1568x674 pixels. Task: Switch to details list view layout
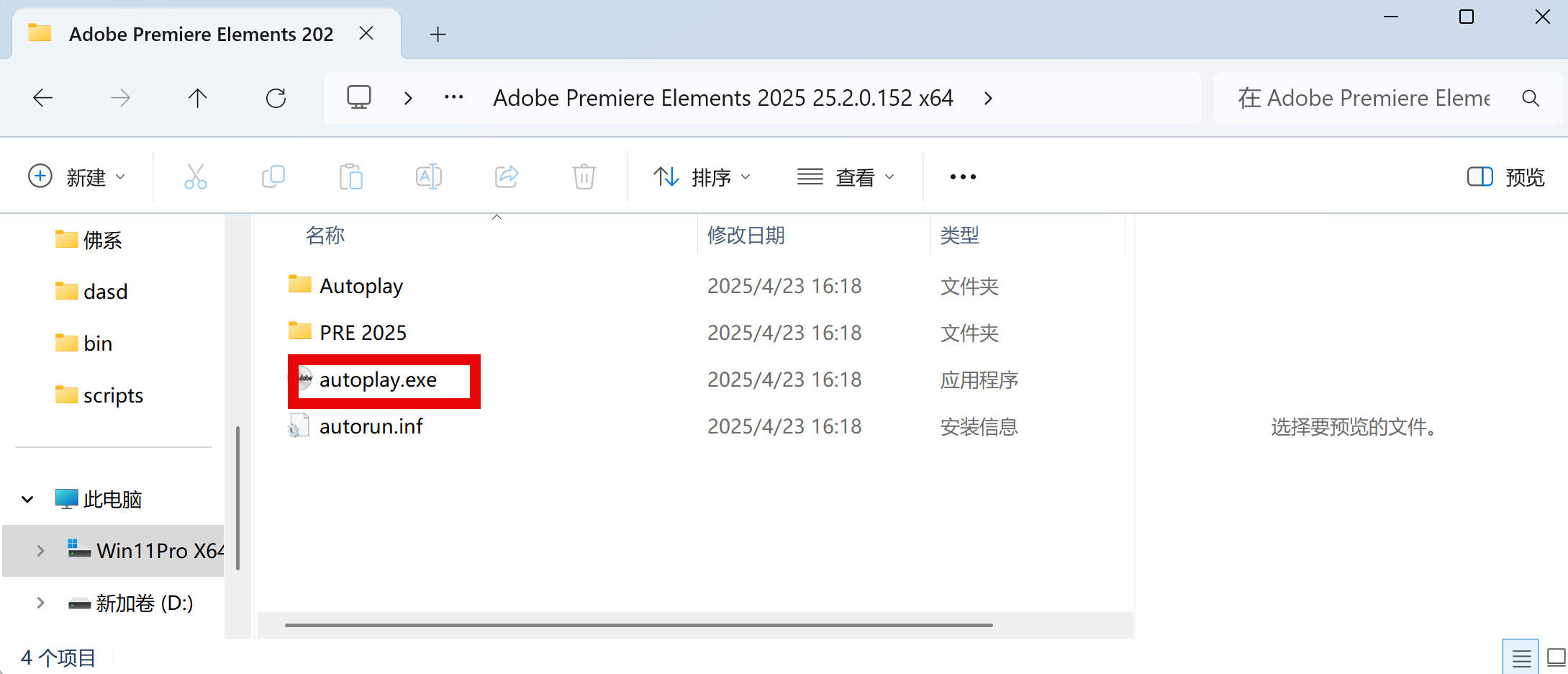(1521, 657)
